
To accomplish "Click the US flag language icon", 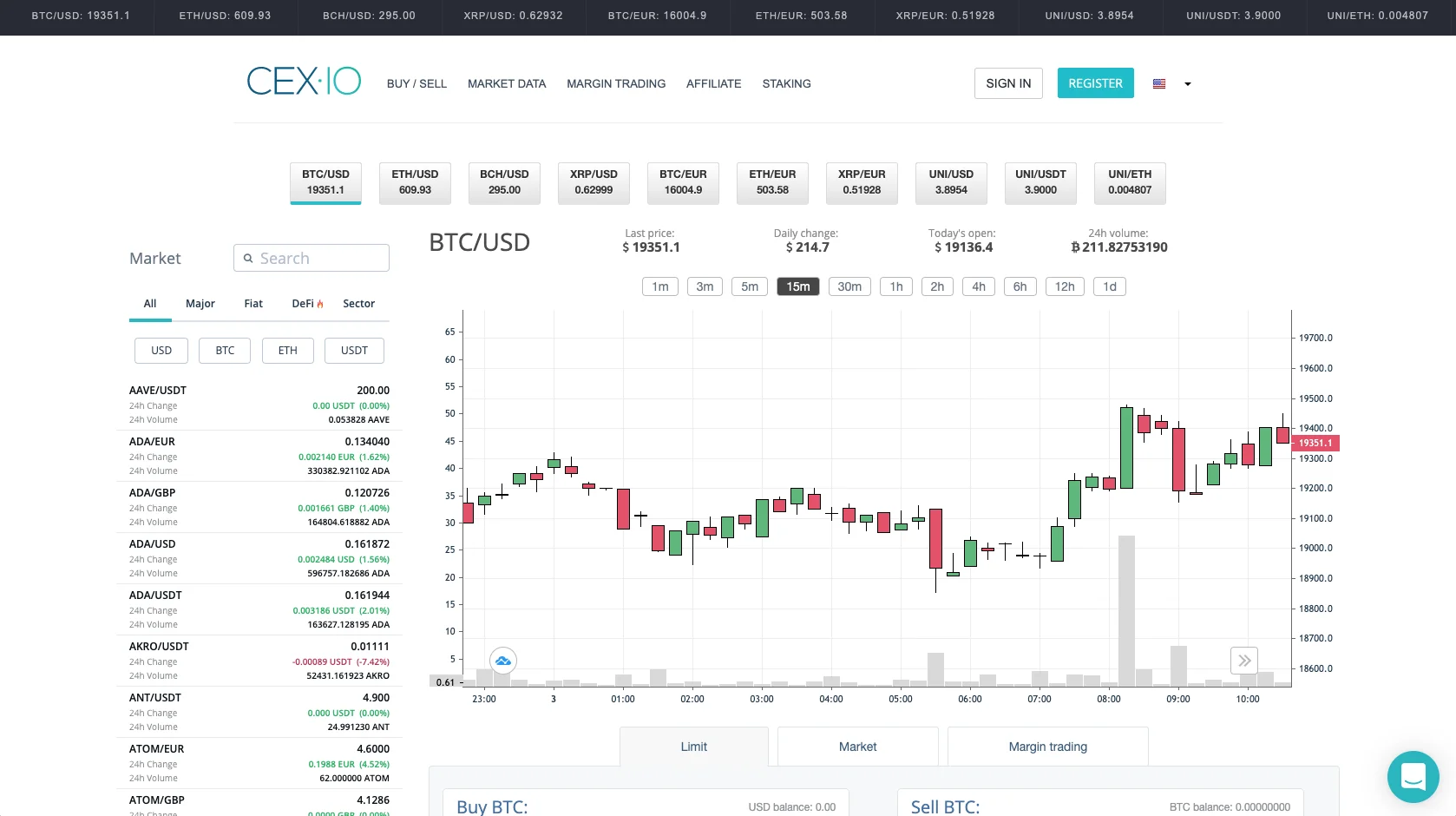I will [x=1158, y=83].
